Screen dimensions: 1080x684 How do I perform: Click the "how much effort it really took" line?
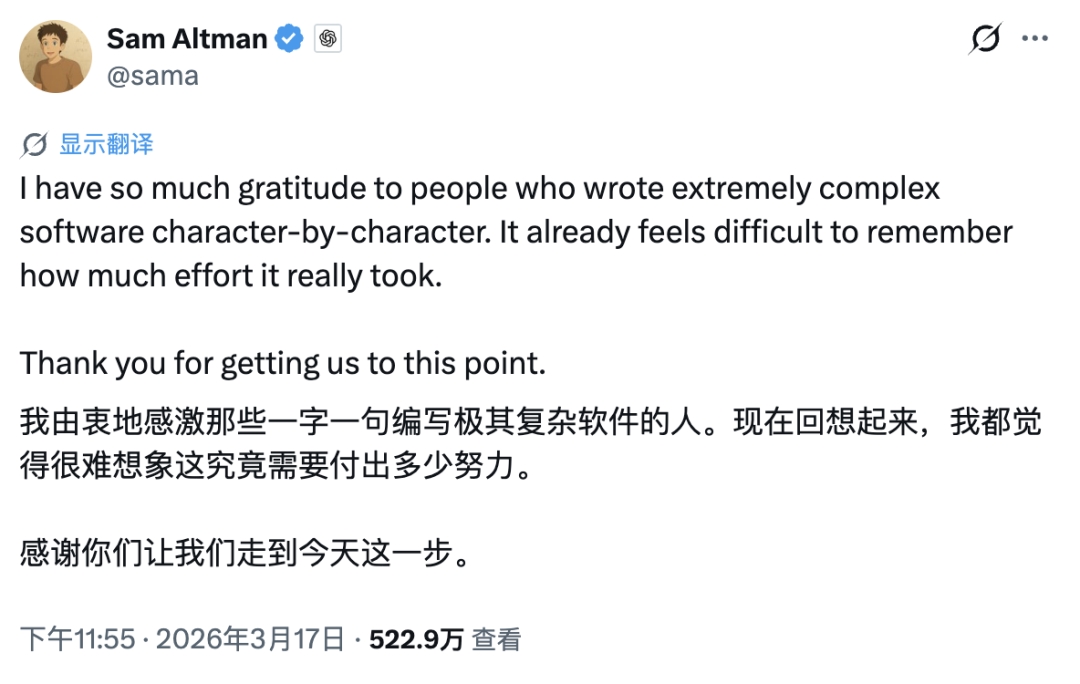[231, 276]
